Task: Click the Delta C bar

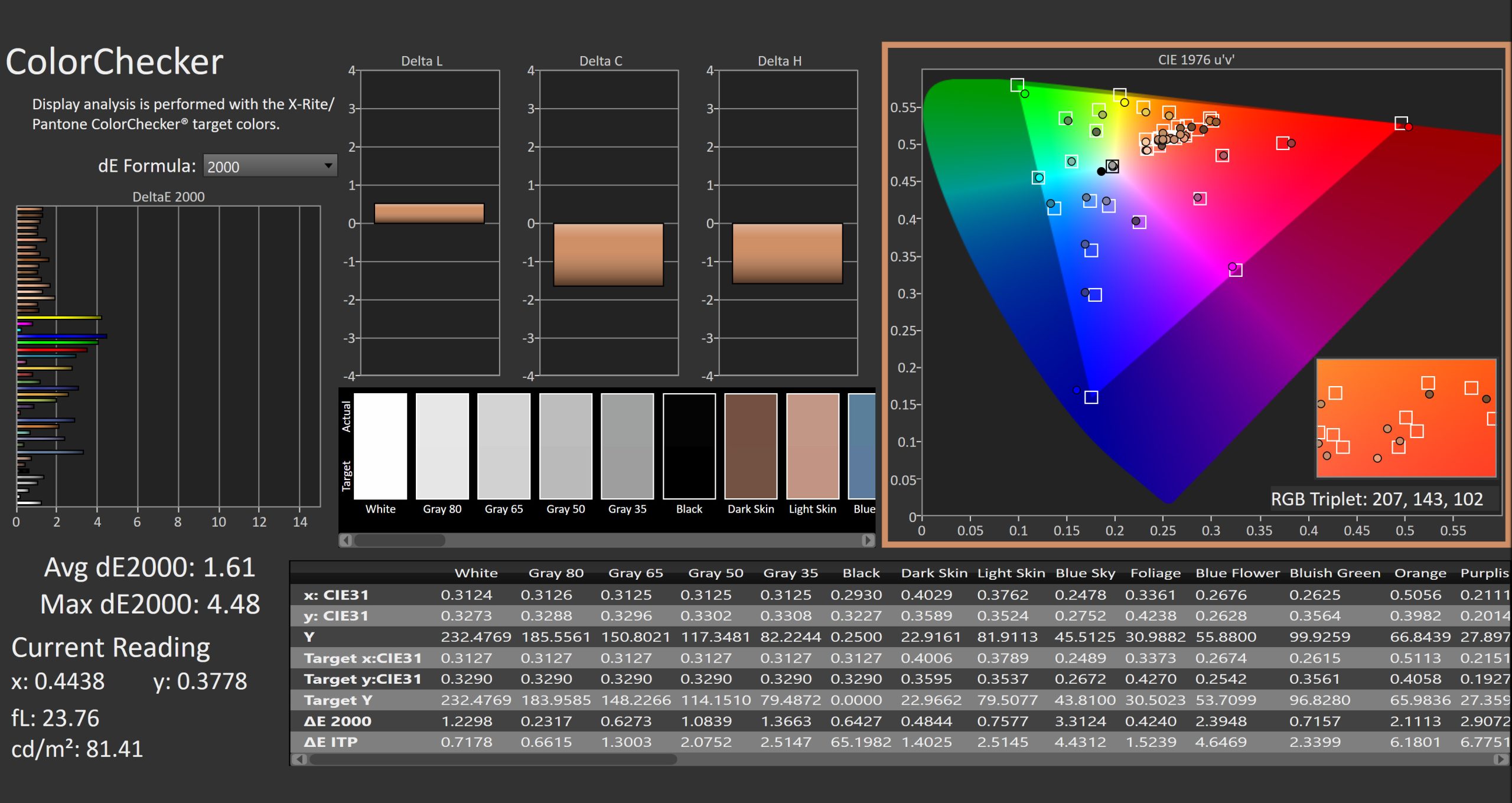Action: point(608,254)
